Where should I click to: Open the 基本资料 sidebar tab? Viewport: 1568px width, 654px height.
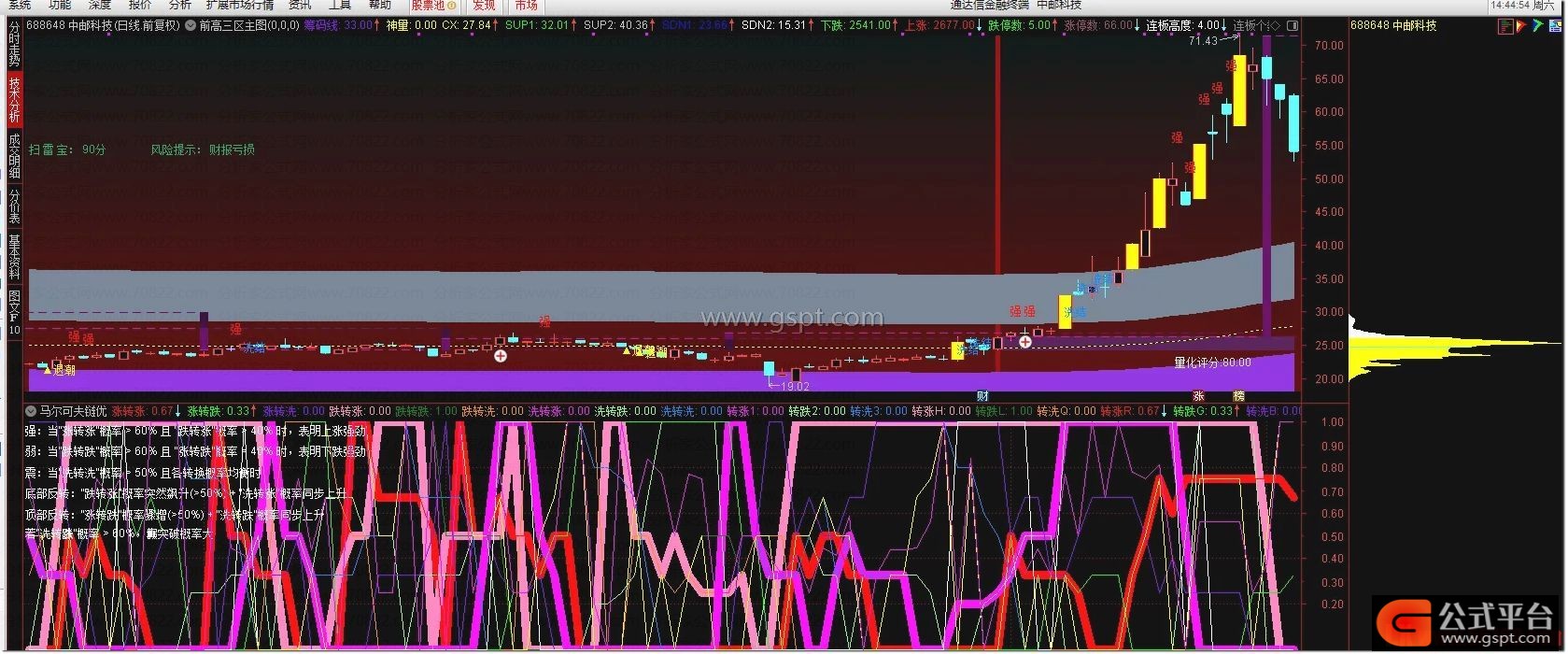pos(14,257)
